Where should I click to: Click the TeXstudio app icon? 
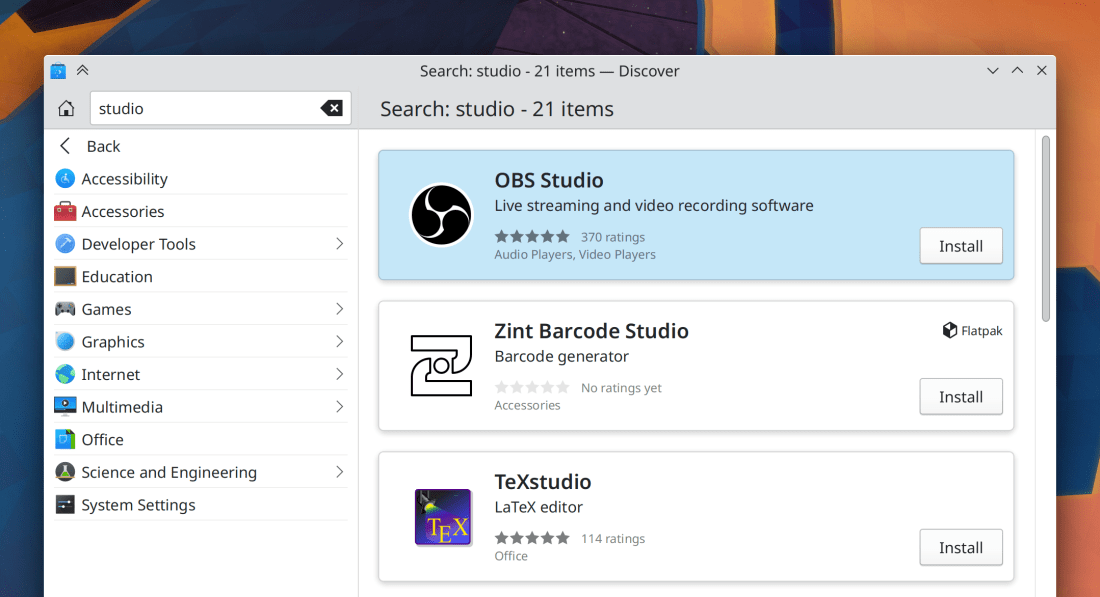click(x=441, y=516)
